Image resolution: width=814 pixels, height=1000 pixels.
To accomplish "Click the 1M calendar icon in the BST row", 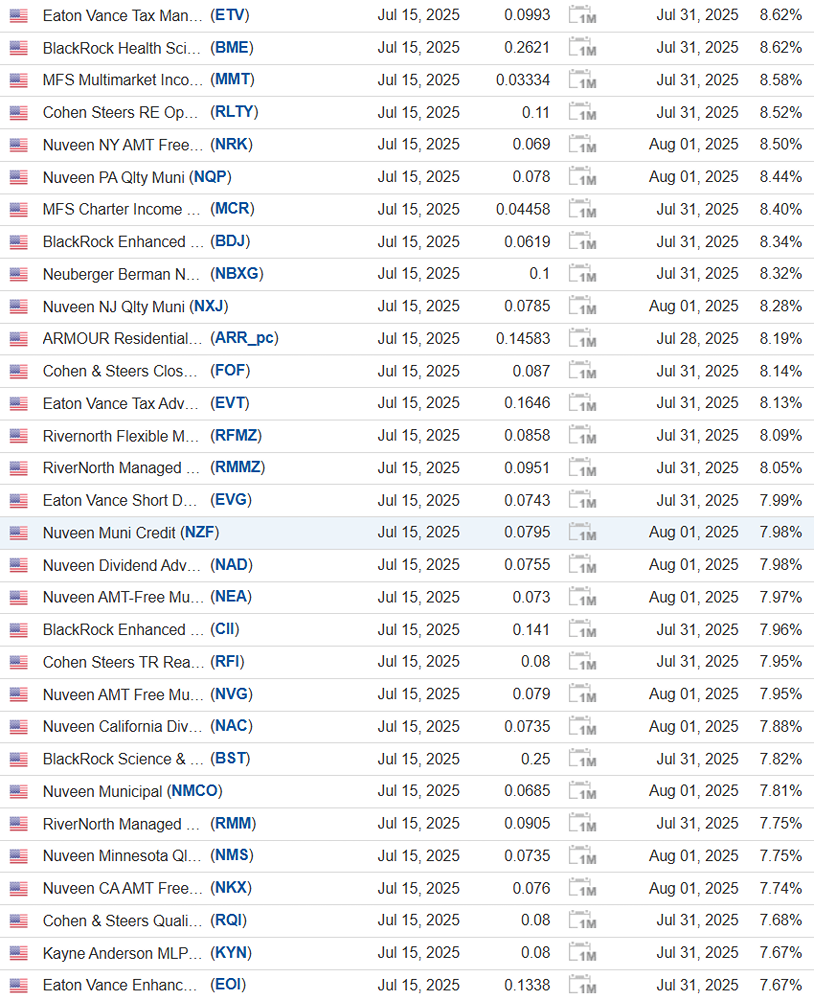I will [x=582, y=759].
